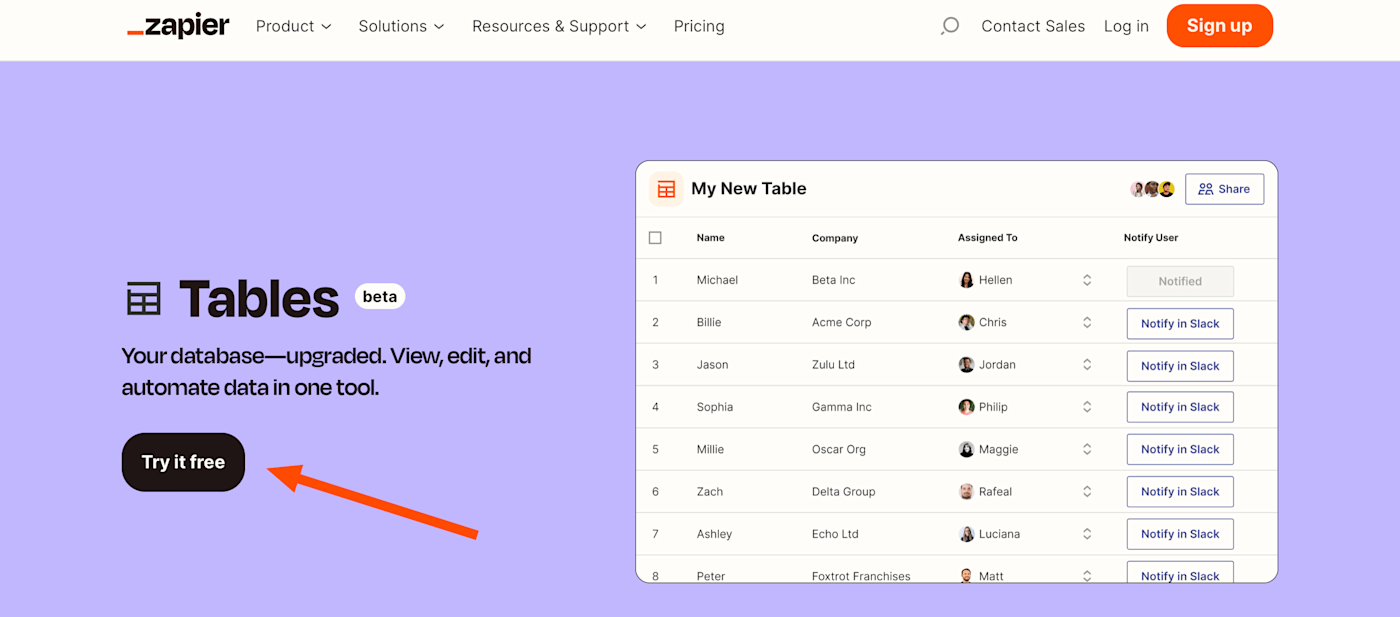The image size is (1400, 617).
Task: Click the Assigned To column header
Action: click(x=988, y=238)
